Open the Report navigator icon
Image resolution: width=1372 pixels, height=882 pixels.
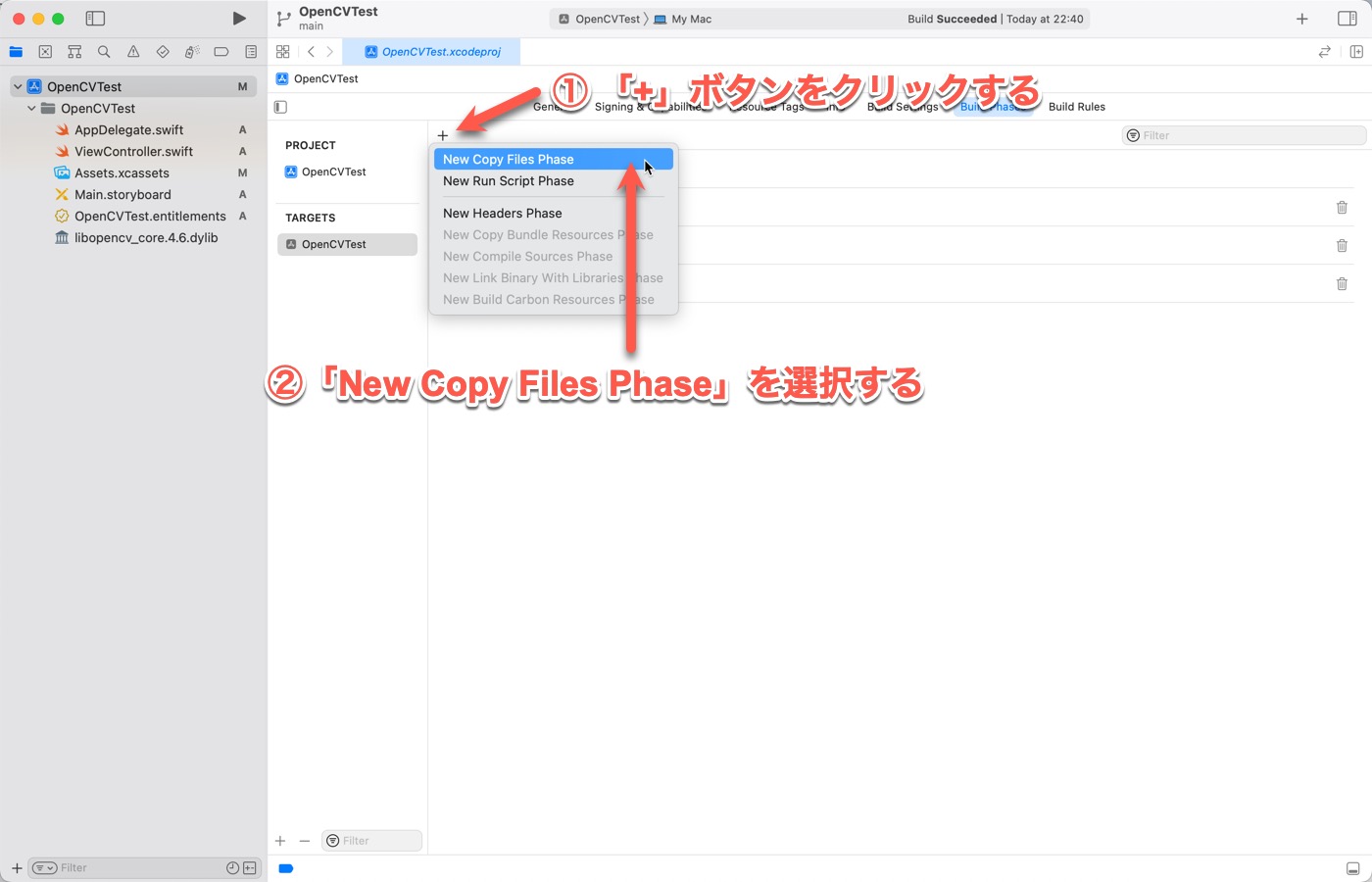click(x=251, y=52)
